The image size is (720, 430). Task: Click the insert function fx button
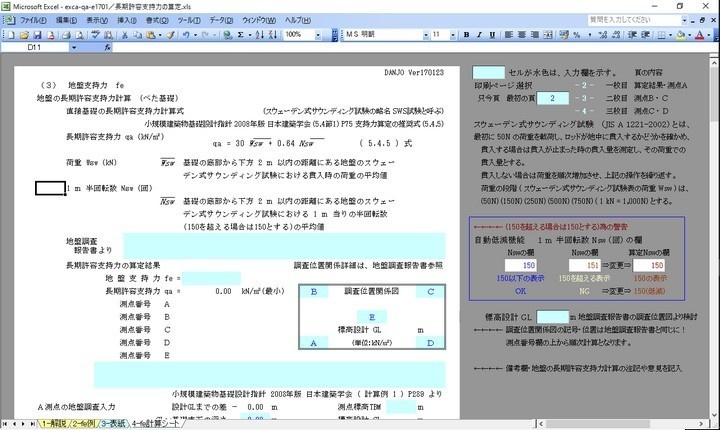click(x=107, y=47)
